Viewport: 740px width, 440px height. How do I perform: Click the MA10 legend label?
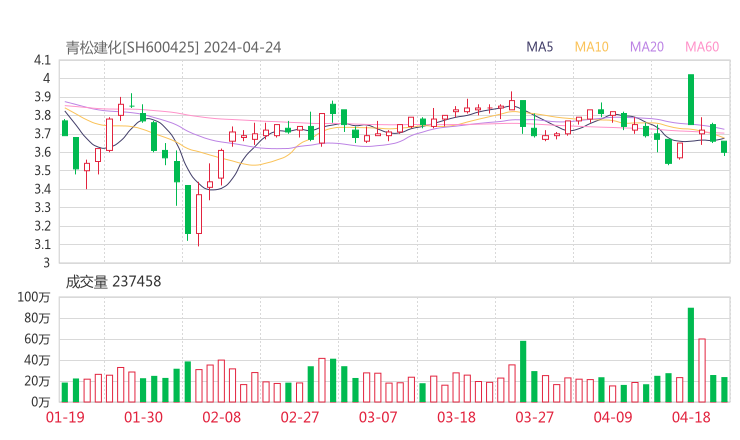591,47
